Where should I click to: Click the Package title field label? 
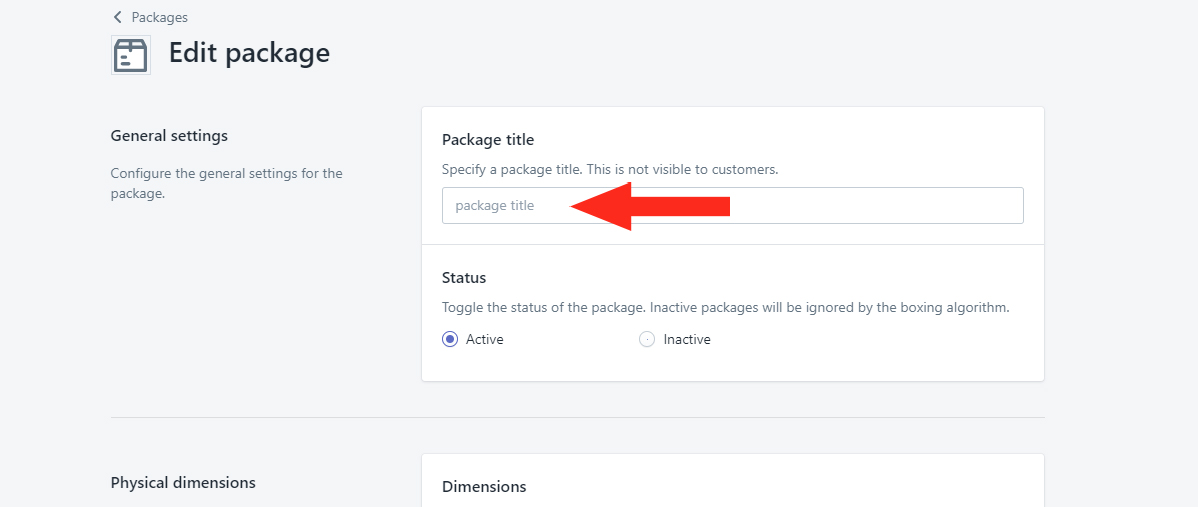coord(488,140)
